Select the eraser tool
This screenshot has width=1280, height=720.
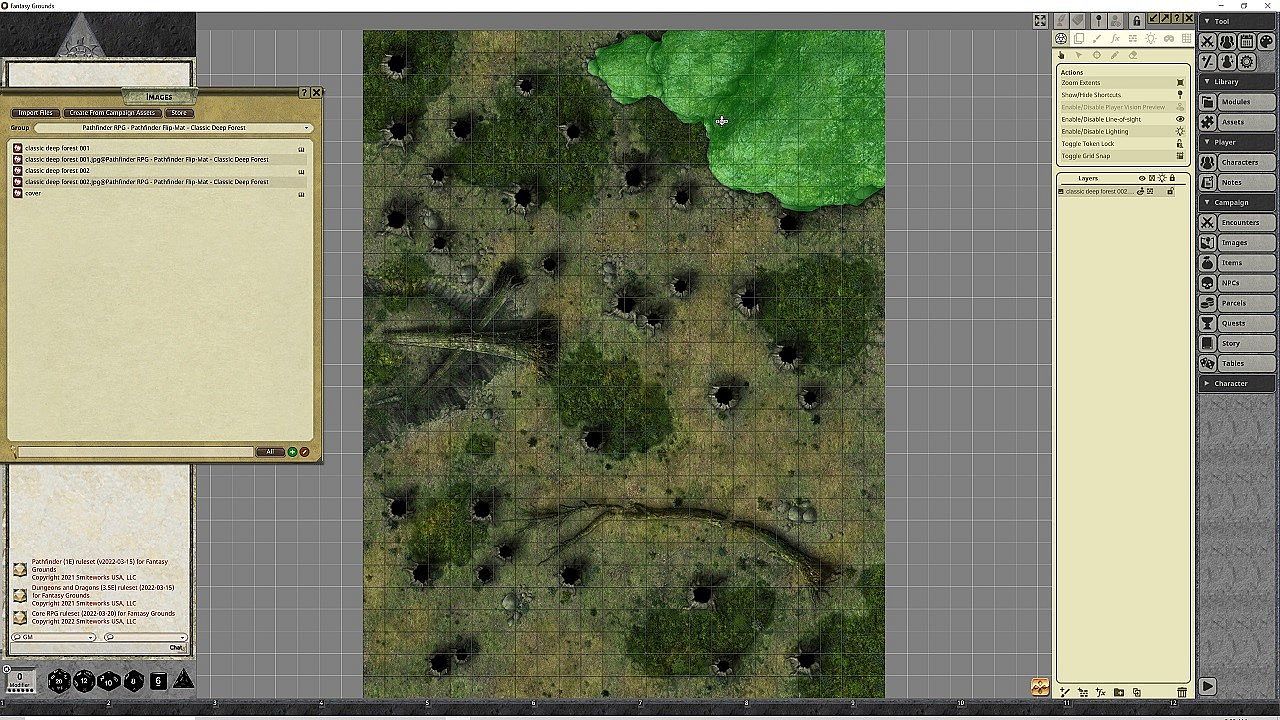coord(1133,55)
